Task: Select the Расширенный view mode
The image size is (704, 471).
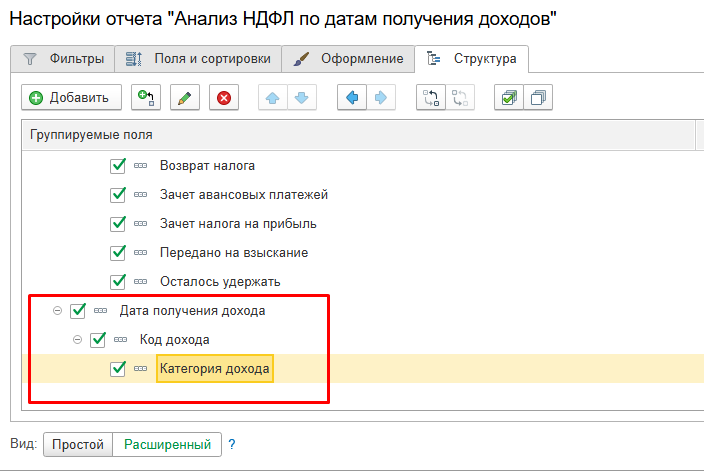Action: click(x=167, y=445)
